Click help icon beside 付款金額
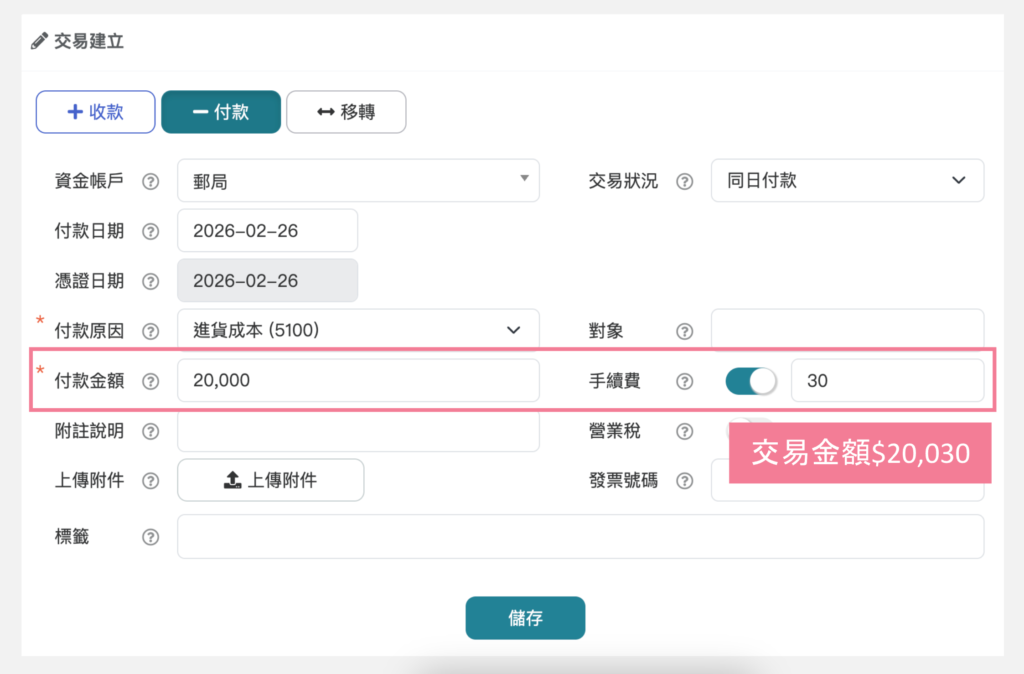The width and height of the screenshot is (1024, 674). 150,381
